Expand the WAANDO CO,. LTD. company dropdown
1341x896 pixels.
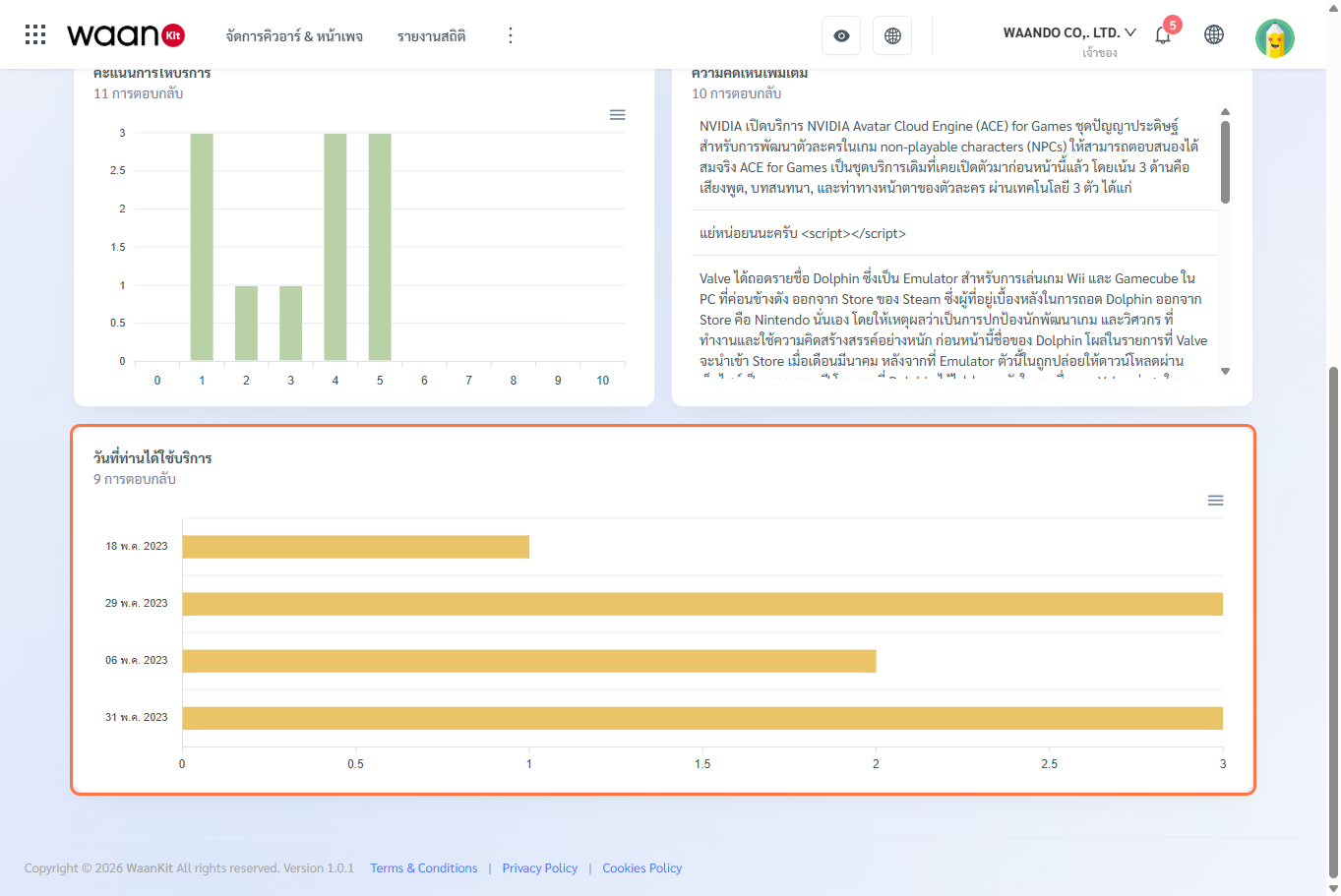(x=1069, y=32)
